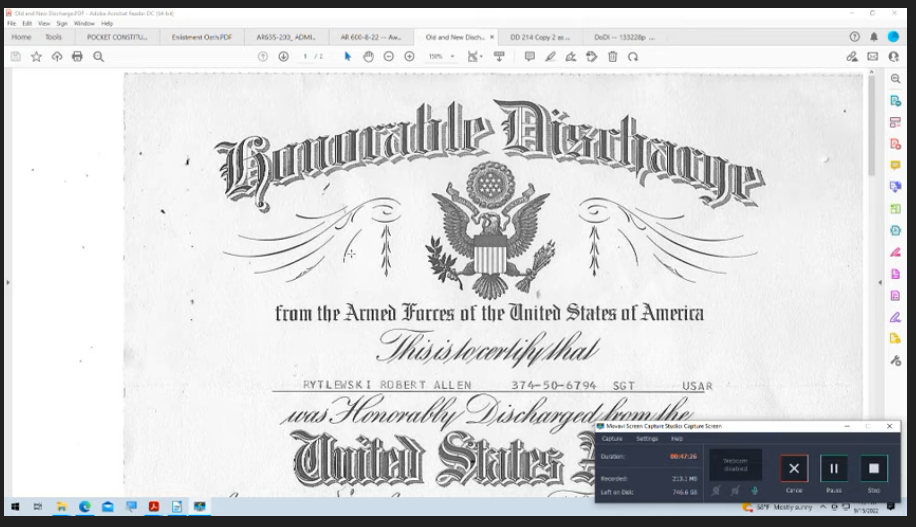Open the Sign menu
This screenshot has width=916, height=527.
pyautogui.click(x=62, y=23)
